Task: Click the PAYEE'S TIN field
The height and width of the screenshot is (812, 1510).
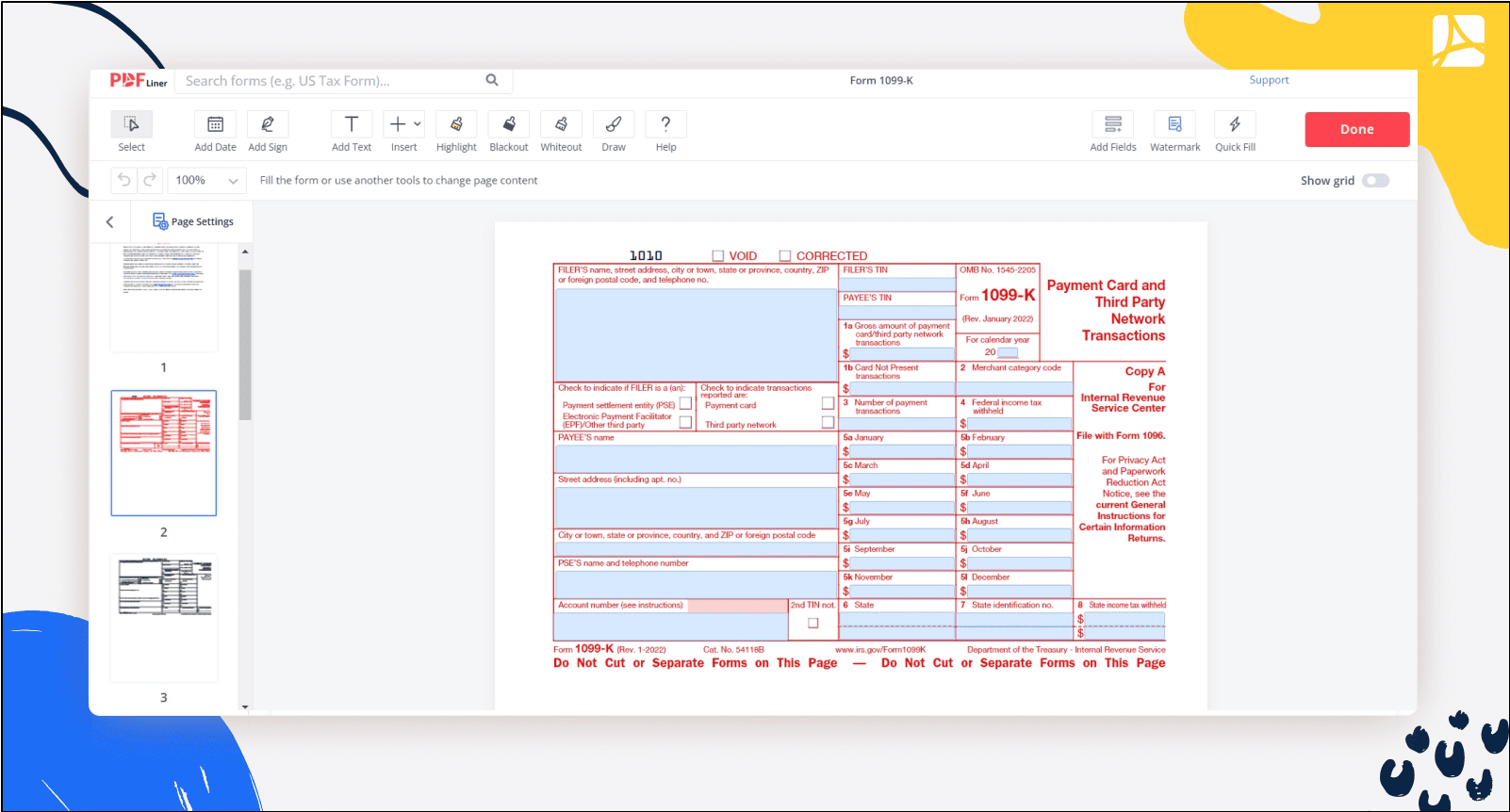Action: pos(897,312)
